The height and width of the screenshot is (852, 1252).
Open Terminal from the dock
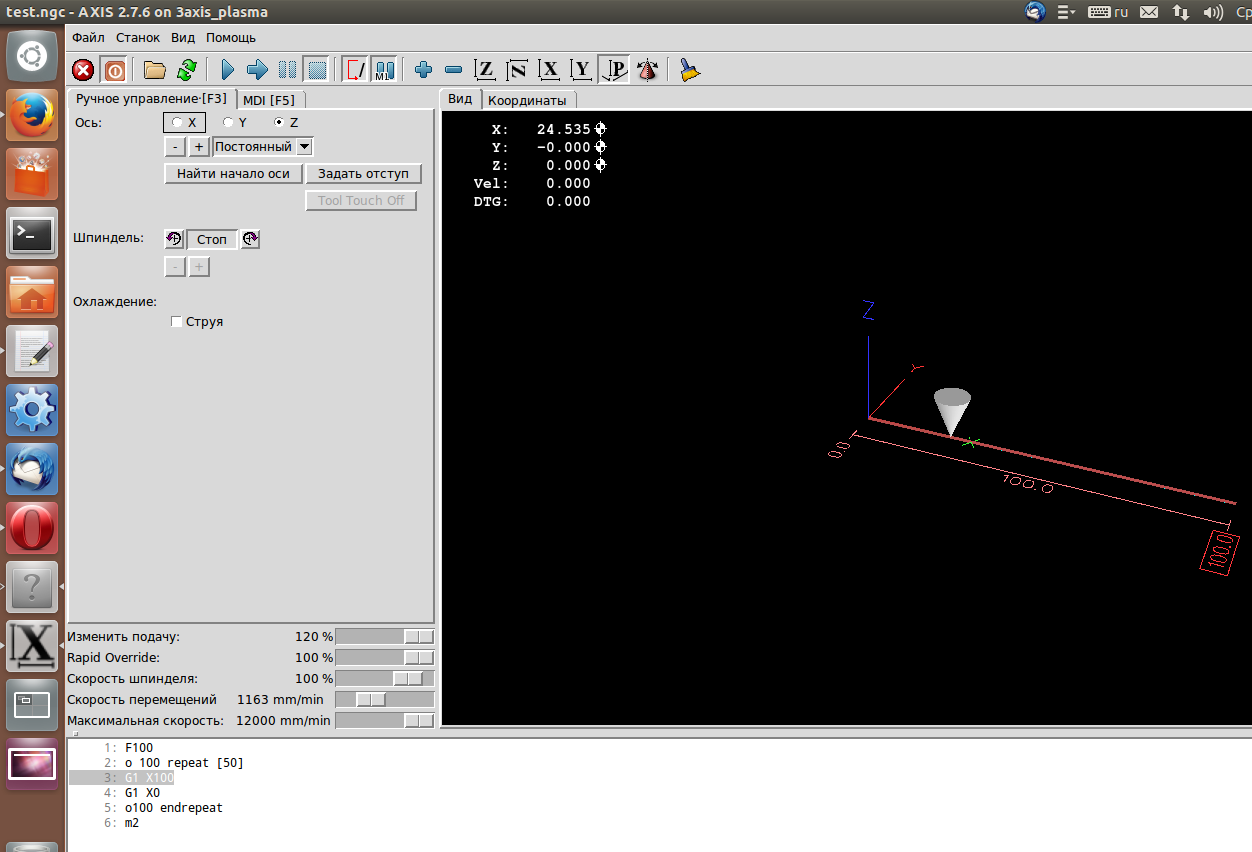point(32,234)
